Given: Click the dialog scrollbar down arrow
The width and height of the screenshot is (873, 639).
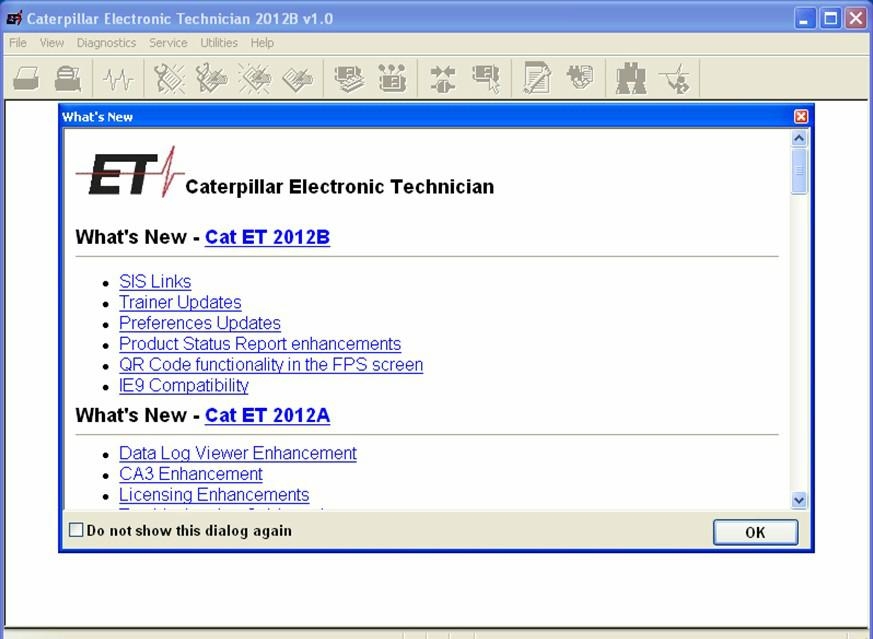Looking at the screenshot, I should tap(799, 500).
